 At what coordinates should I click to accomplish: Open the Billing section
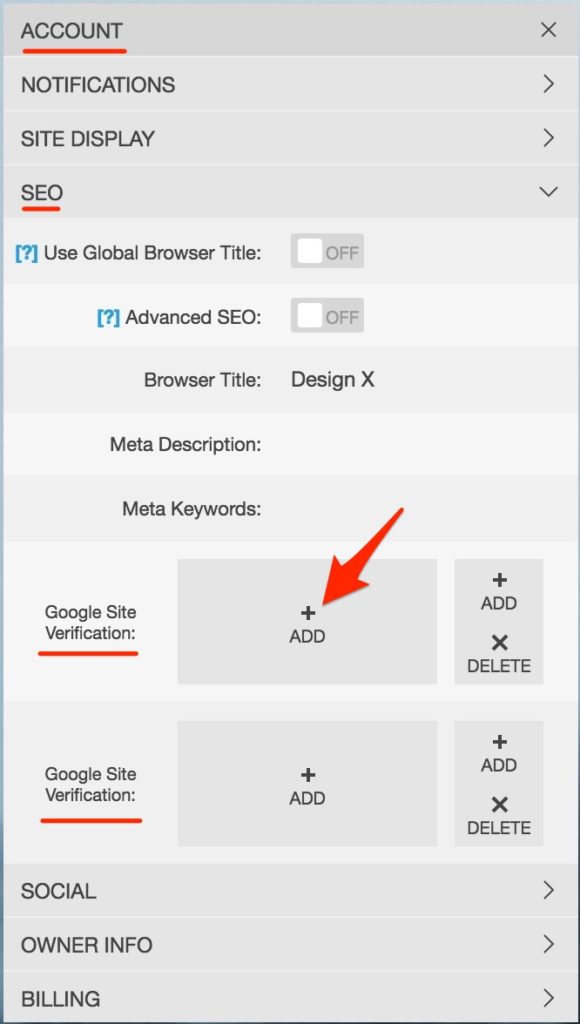(x=290, y=999)
